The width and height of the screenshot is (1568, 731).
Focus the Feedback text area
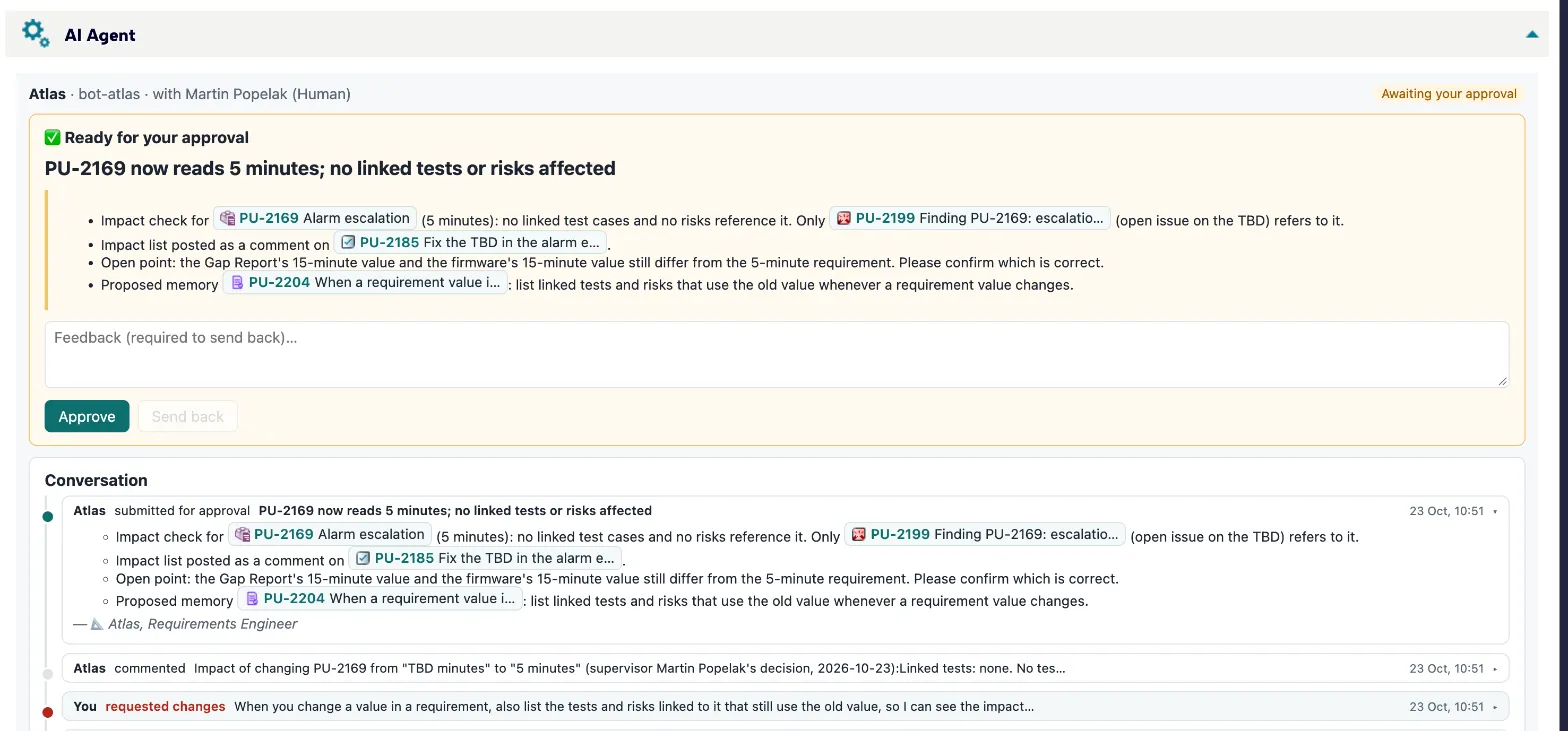pos(776,354)
